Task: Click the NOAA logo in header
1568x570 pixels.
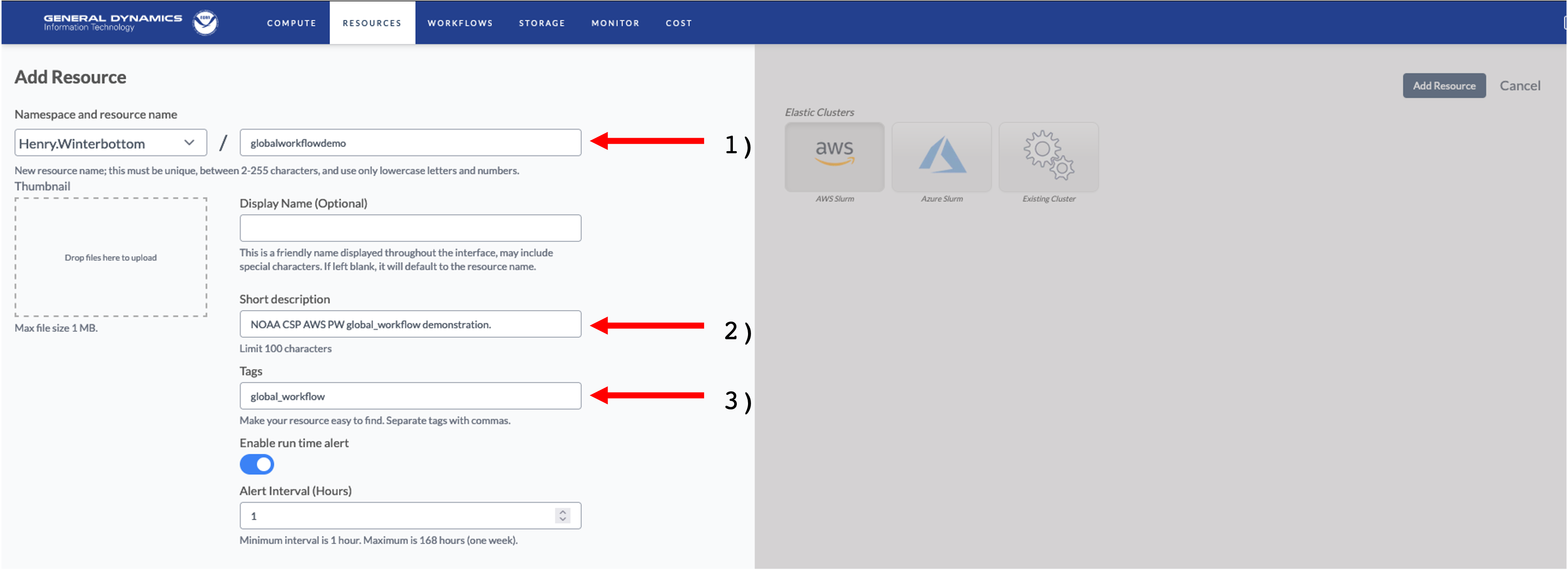Action: (205, 22)
